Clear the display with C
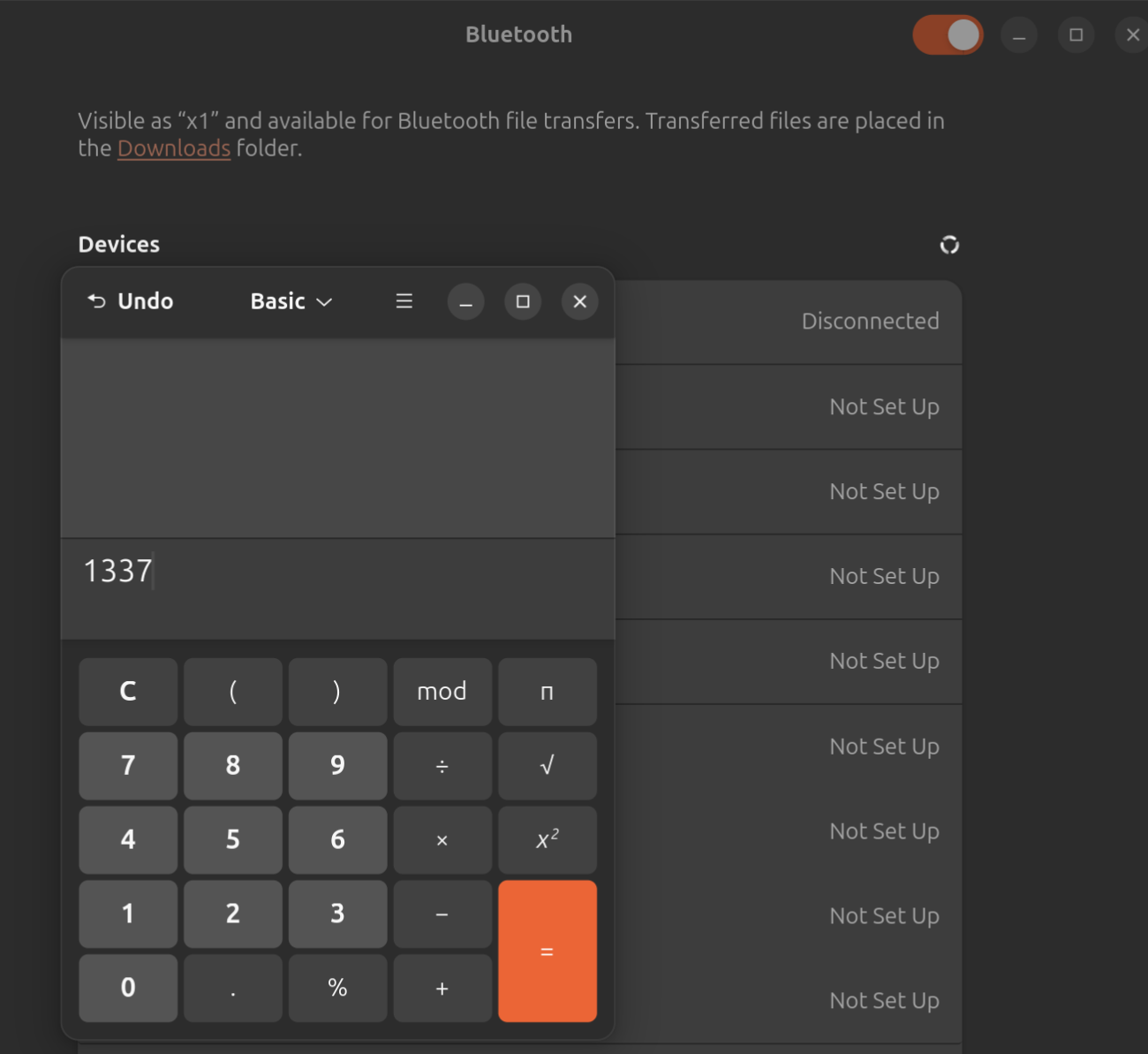Screen dimensions: 1148x1054 128,692
